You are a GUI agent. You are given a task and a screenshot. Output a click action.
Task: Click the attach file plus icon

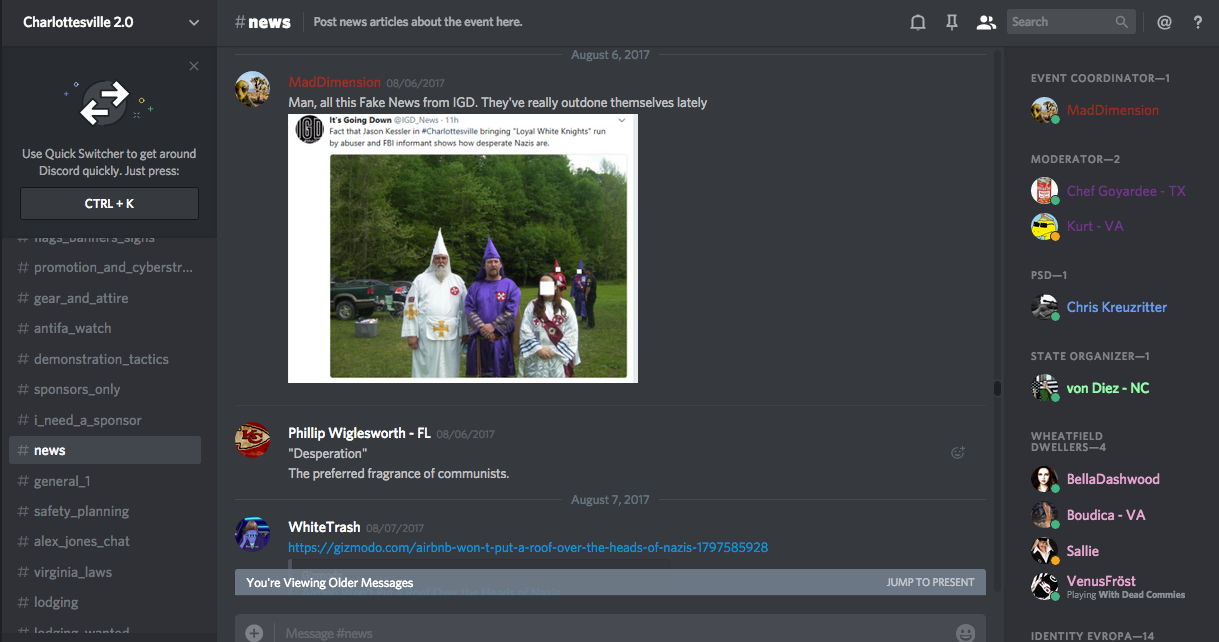(254, 632)
